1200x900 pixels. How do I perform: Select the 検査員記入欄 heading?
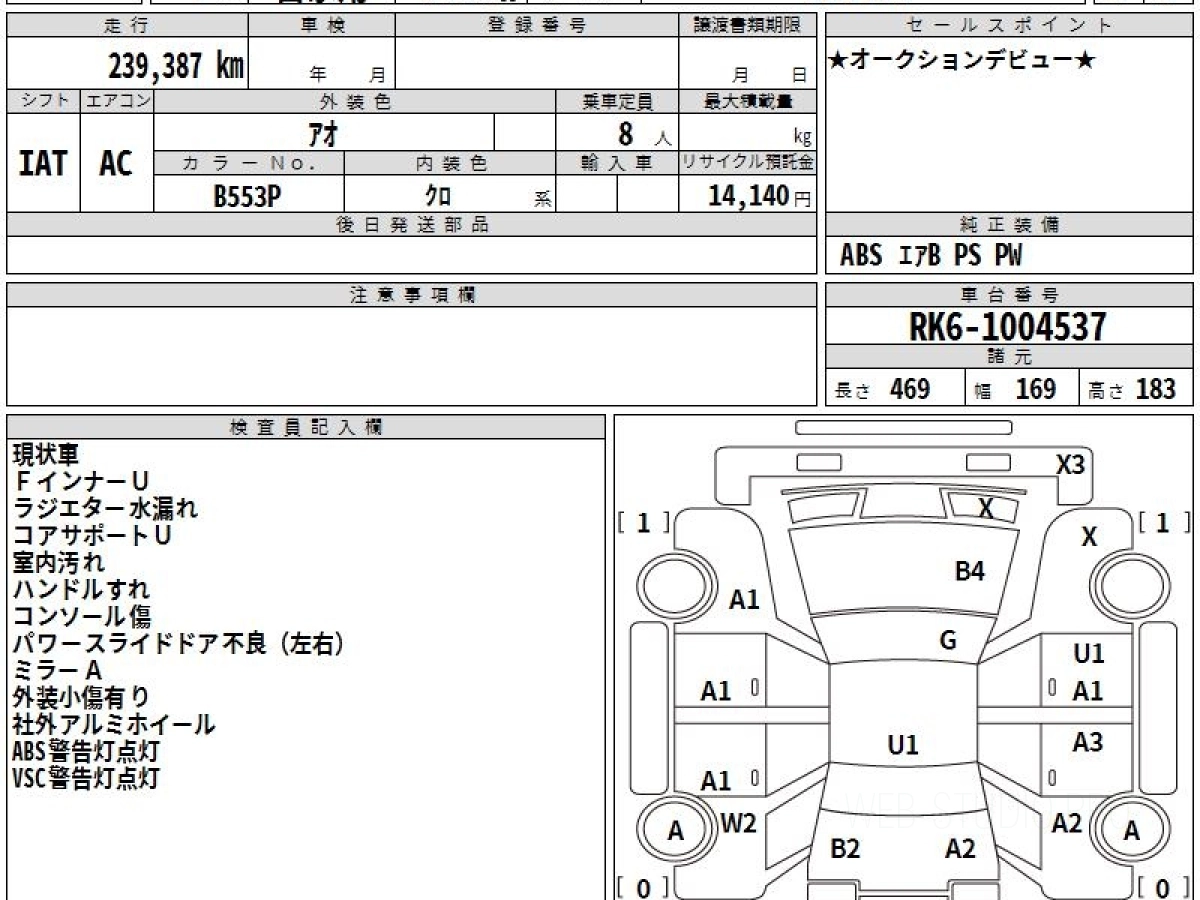(306, 427)
